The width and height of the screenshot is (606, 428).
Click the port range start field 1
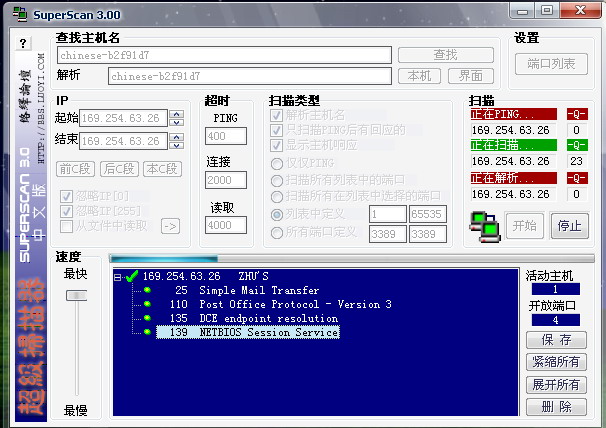[388, 214]
